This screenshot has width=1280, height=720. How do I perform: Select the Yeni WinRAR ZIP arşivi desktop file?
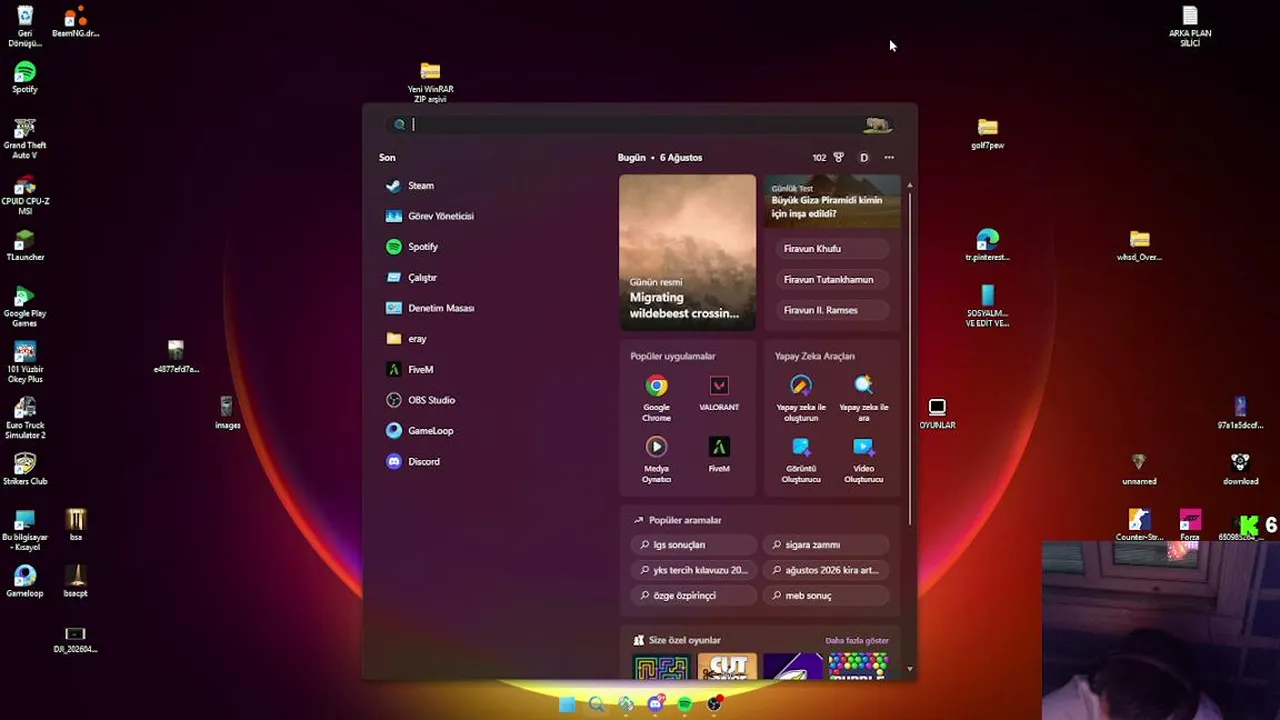(430, 82)
